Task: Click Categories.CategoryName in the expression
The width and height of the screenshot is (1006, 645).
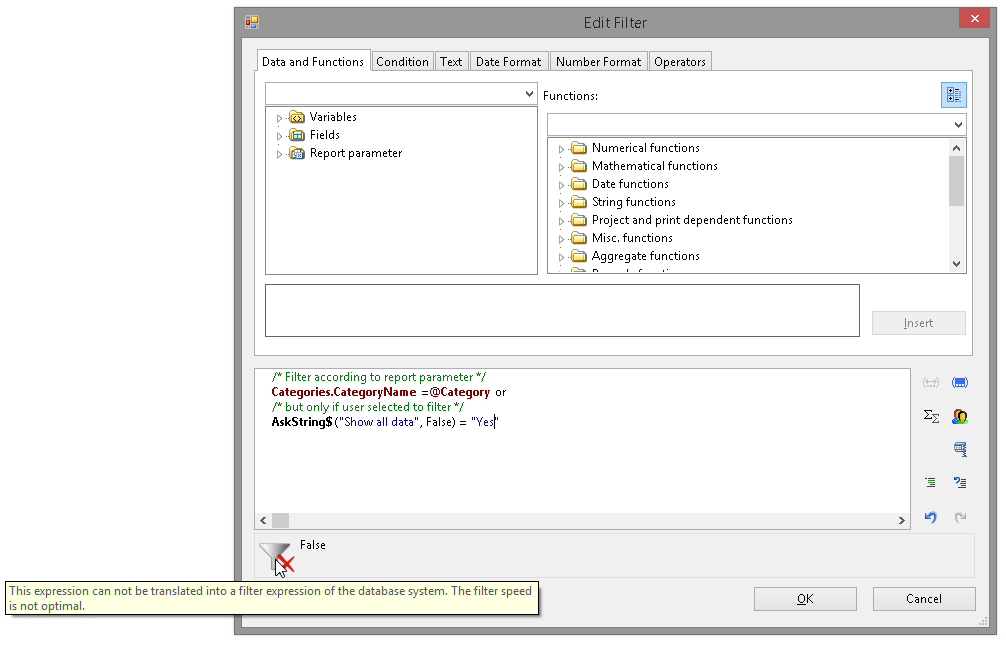Action: (344, 392)
